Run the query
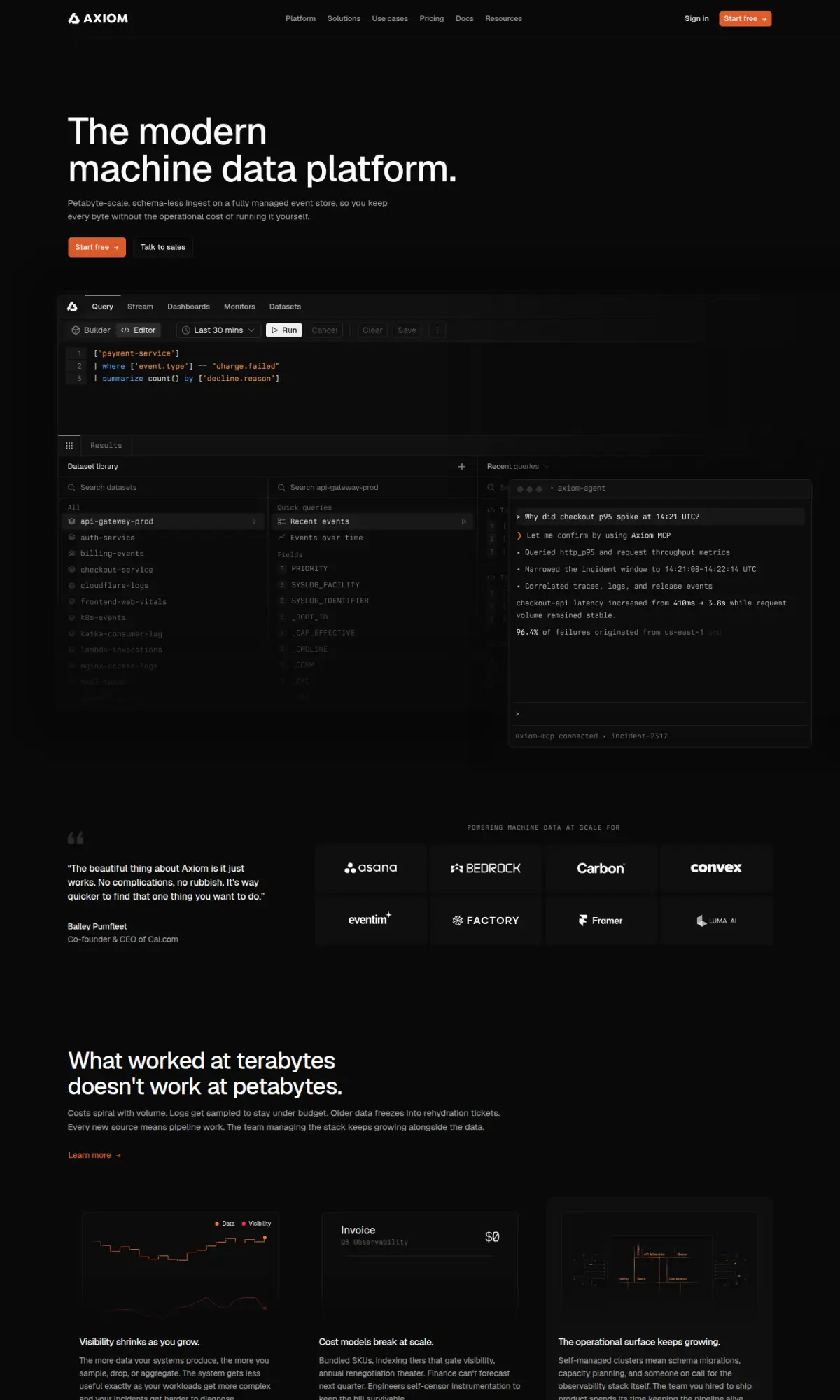This screenshot has height=1400, width=840. (284, 330)
